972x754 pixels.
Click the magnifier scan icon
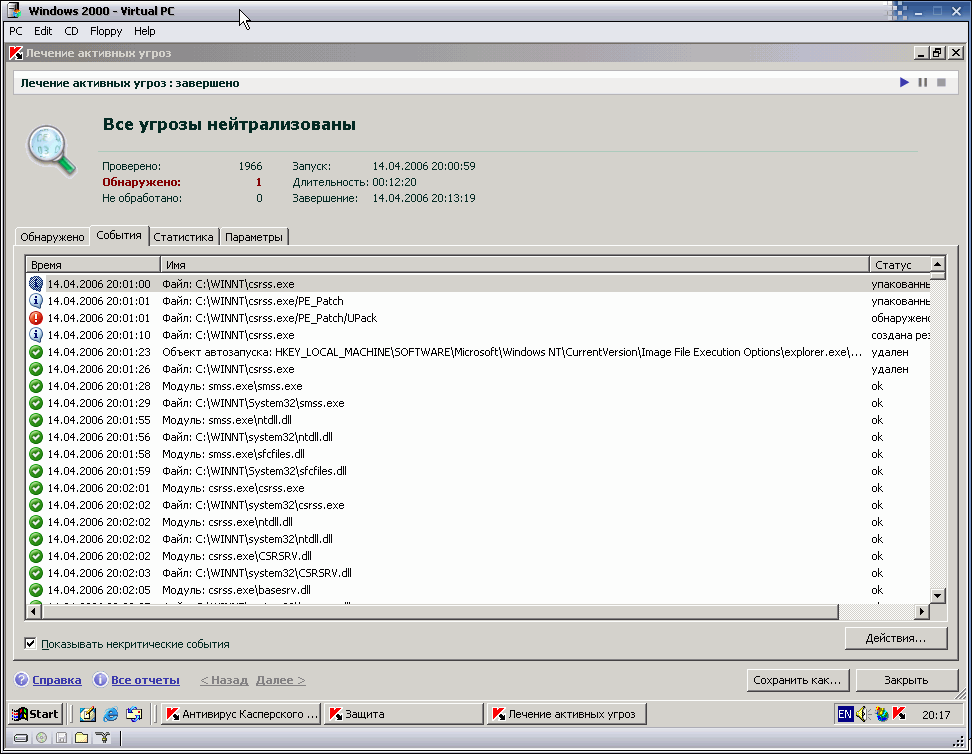(x=51, y=150)
